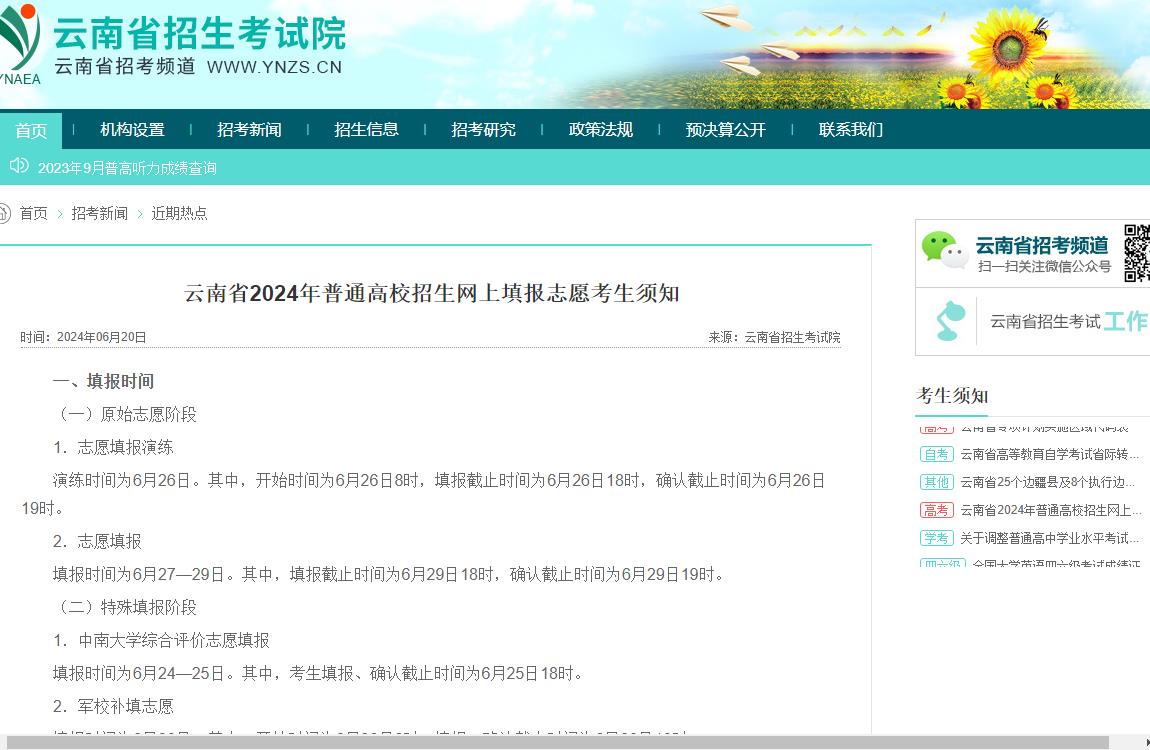Screen dimensions: 1150x750
Task: Open the 联系我们 menu item
Action: pyautogui.click(x=851, y=129)
